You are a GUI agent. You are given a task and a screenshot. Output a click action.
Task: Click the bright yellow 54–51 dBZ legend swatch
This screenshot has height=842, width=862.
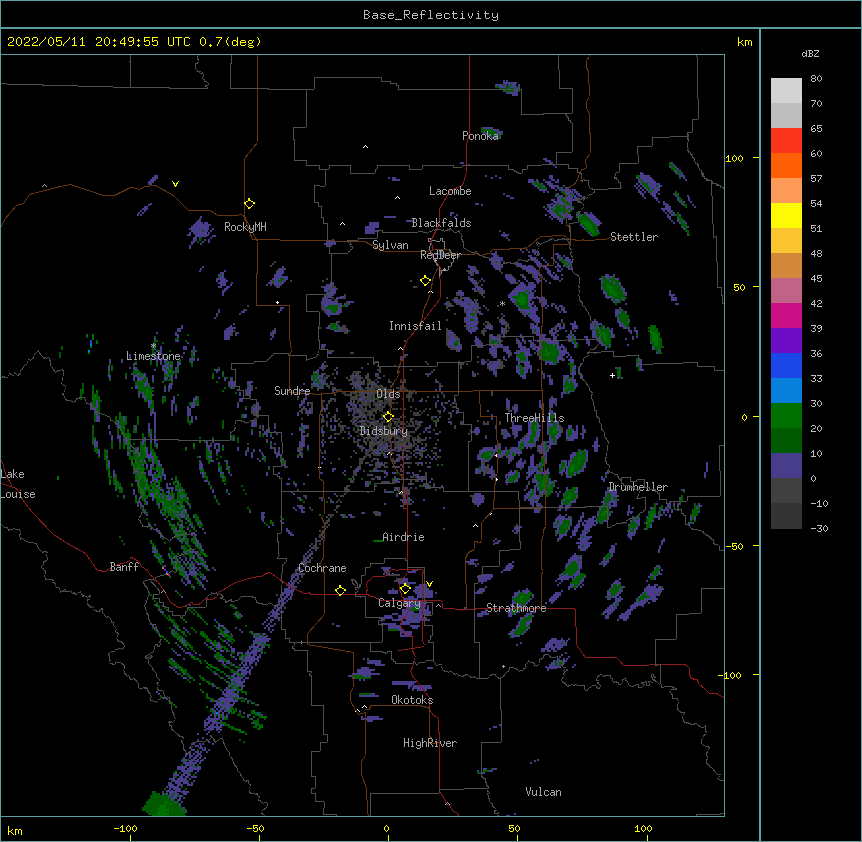point(786,215)
